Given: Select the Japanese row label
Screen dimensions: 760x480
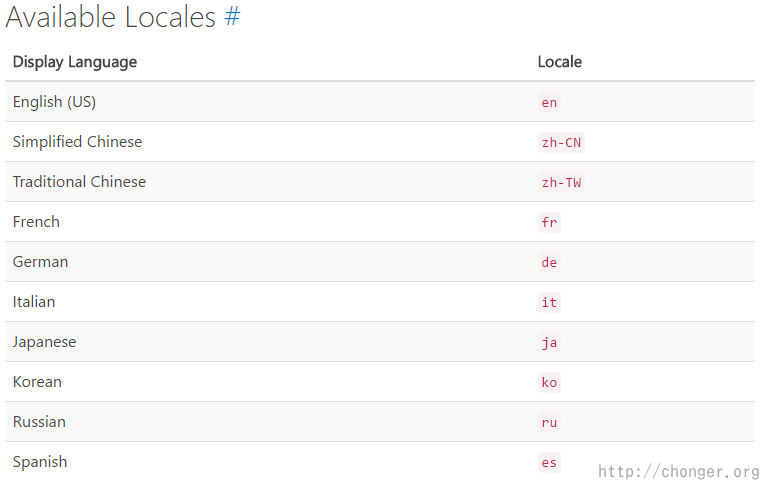Looking at the screenshot, I should [x=44, y=342].
